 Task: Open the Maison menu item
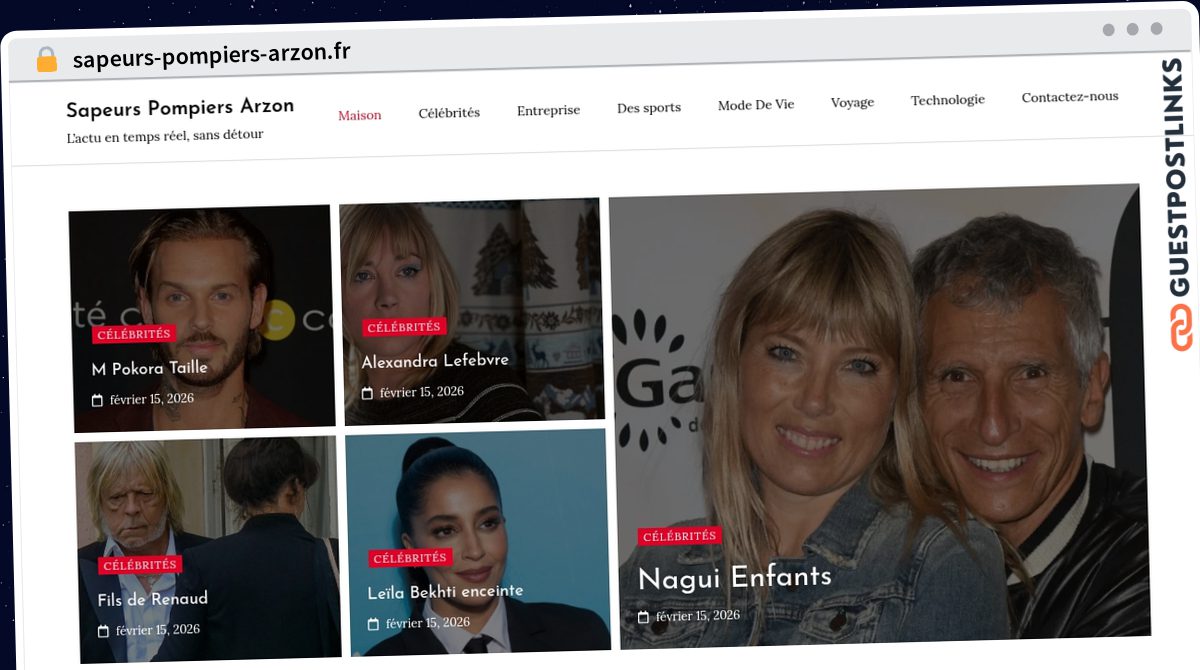coord(360,115)
